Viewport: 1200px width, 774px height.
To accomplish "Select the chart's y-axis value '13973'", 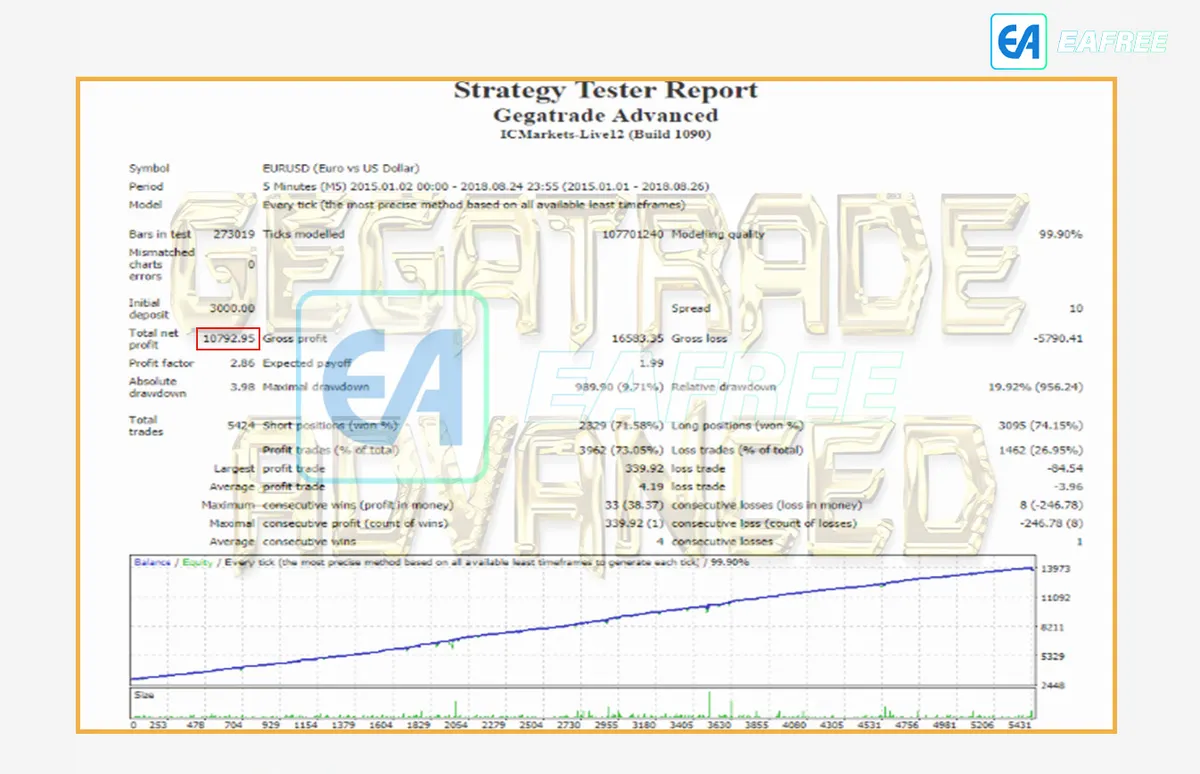I will 1057,569.
